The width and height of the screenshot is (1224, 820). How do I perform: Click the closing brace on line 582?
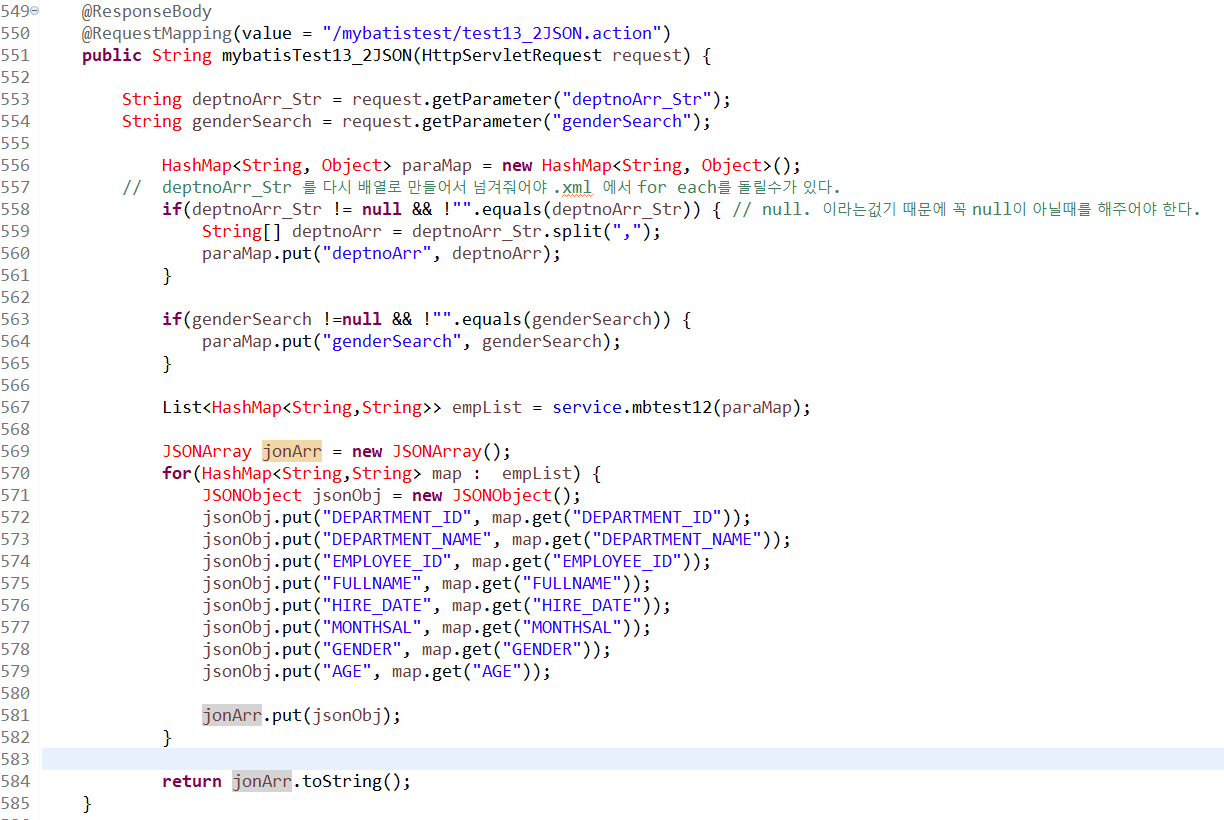point(167,738)
